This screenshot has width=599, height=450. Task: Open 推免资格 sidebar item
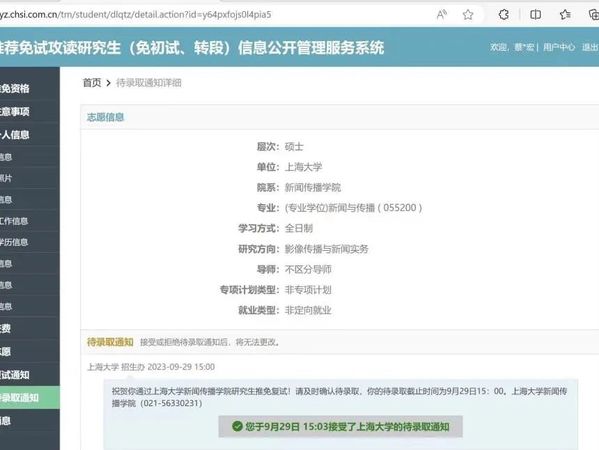30,88
